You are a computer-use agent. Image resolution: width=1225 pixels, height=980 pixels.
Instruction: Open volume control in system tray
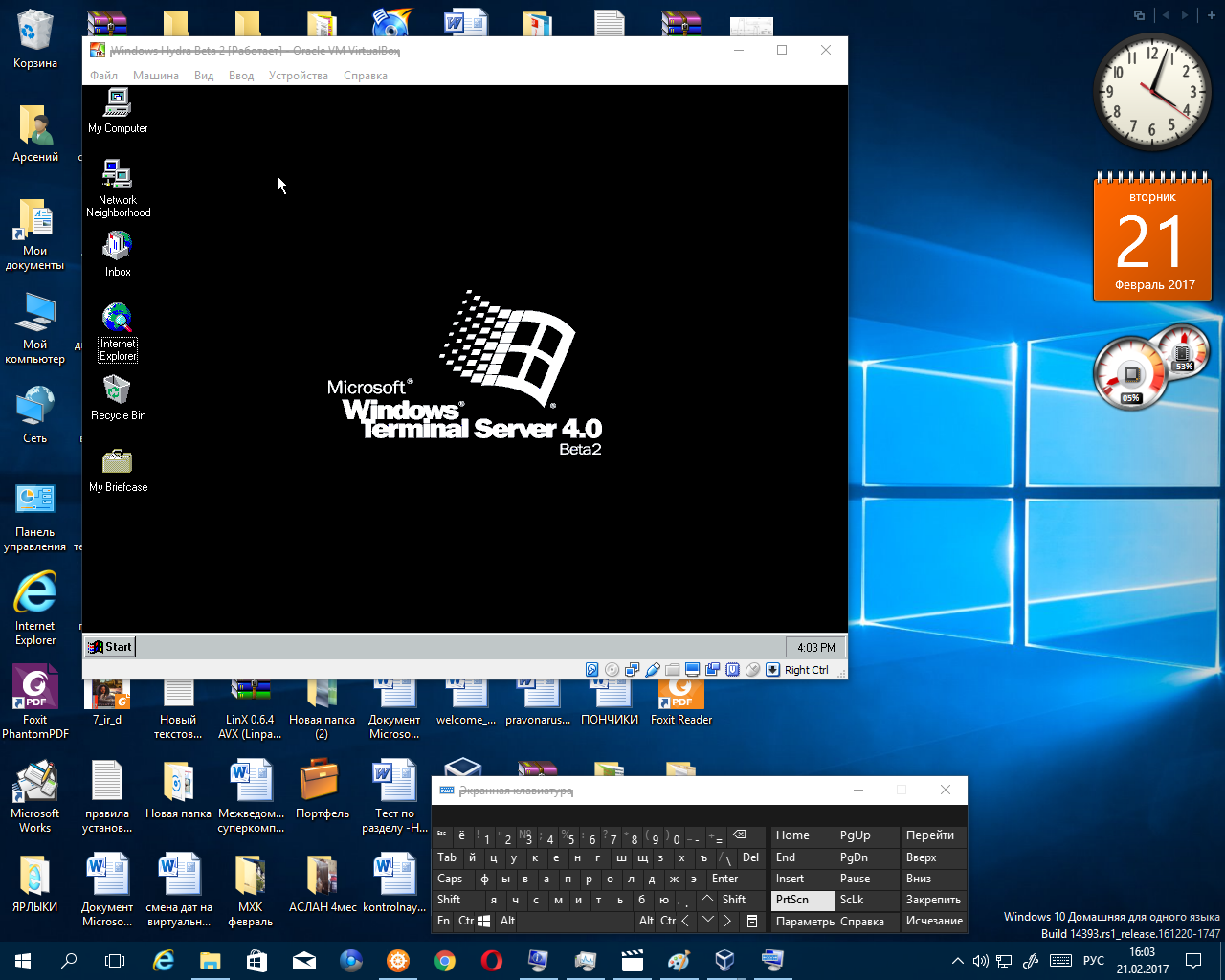point(980,961)
